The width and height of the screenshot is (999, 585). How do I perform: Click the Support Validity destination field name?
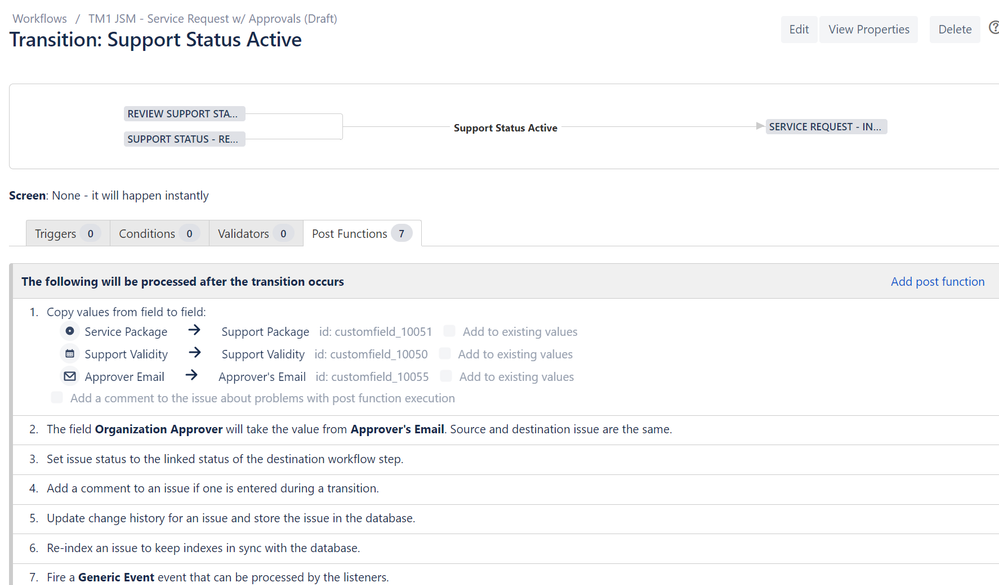pyautogui.click(x=263, y=354)
